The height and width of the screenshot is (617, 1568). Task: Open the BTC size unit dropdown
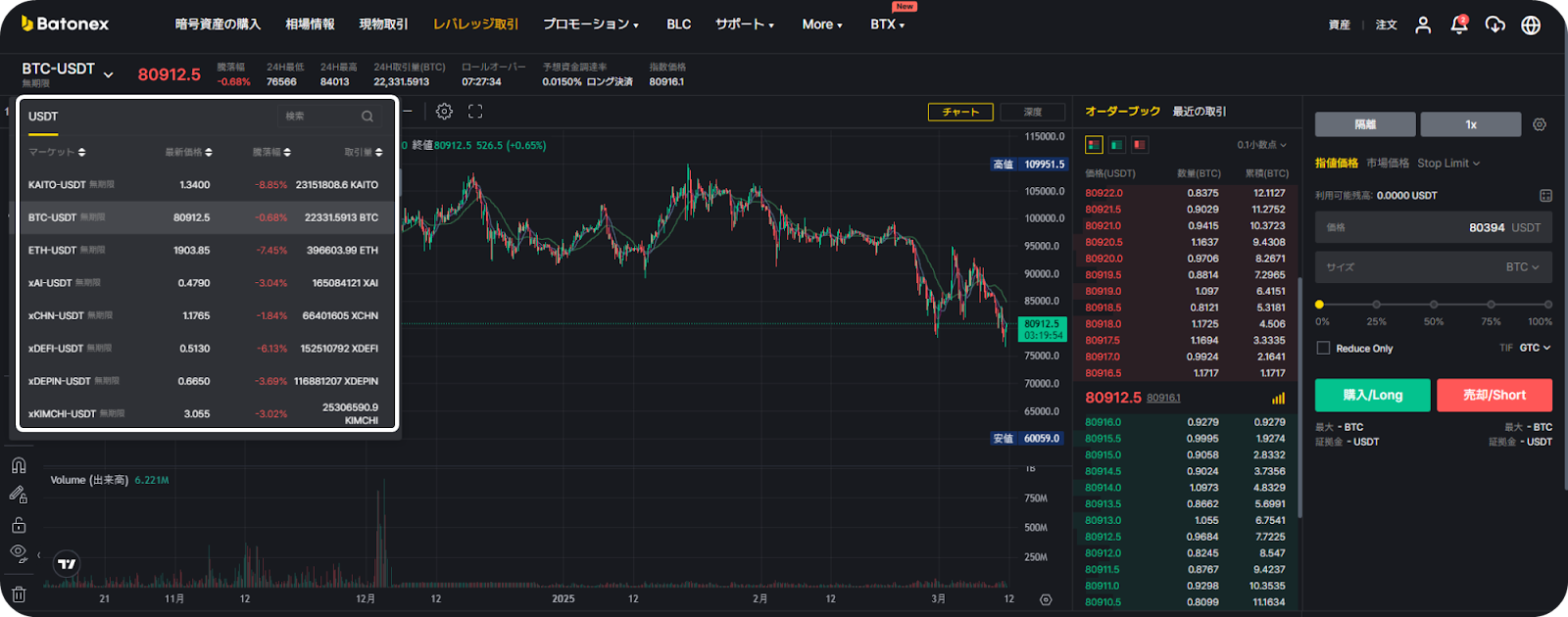[1522, 267]
